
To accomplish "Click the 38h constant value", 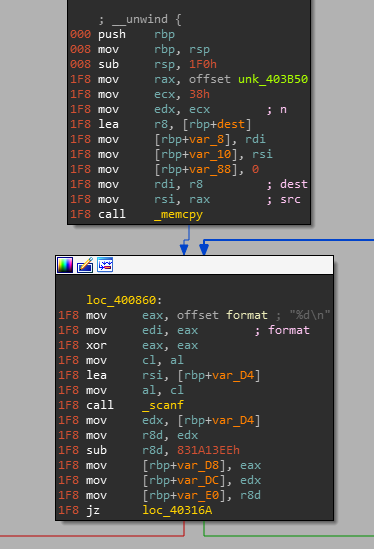I will coord(199,94).
